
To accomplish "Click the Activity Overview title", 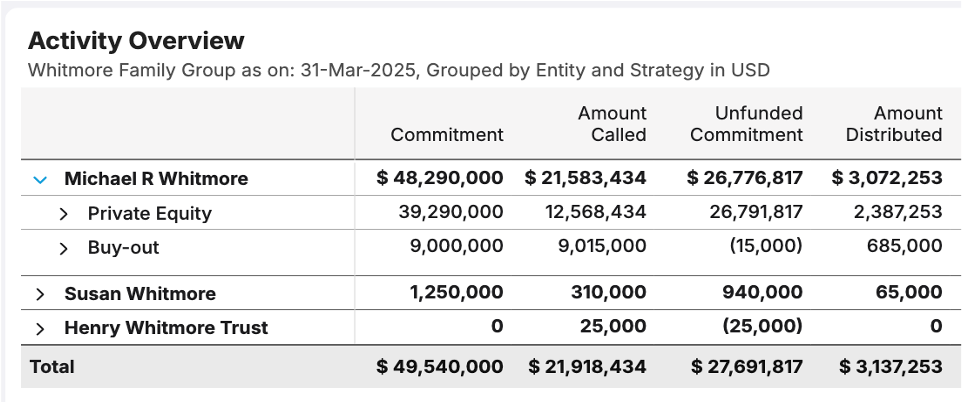I will click(136, 41).
